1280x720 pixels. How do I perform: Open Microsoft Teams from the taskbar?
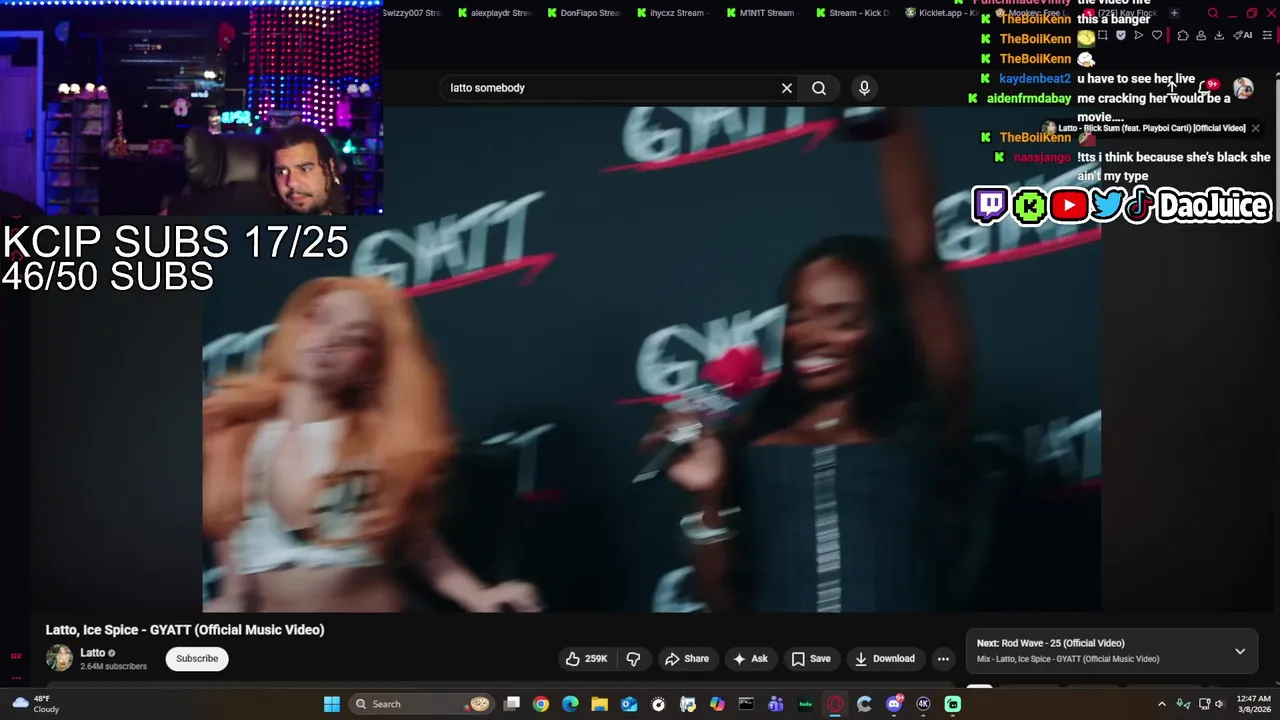776,704
